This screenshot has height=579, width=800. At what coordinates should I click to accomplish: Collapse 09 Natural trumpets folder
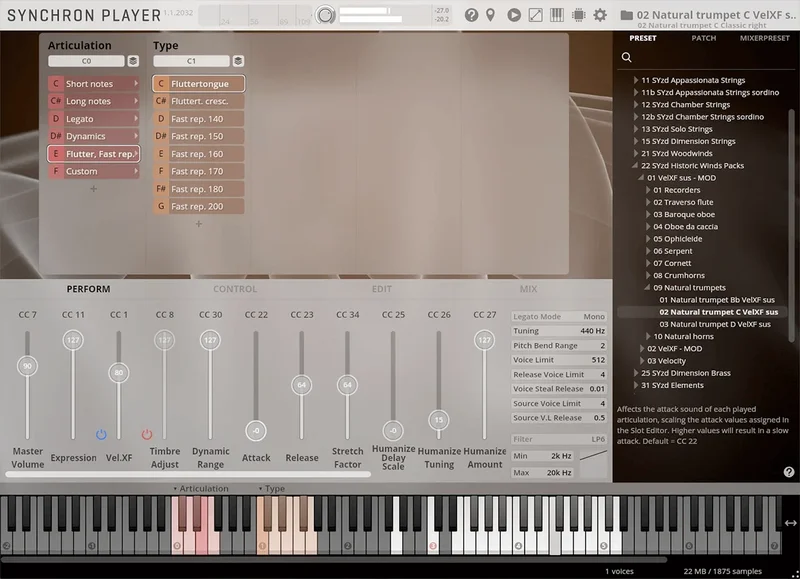[647, 287]
